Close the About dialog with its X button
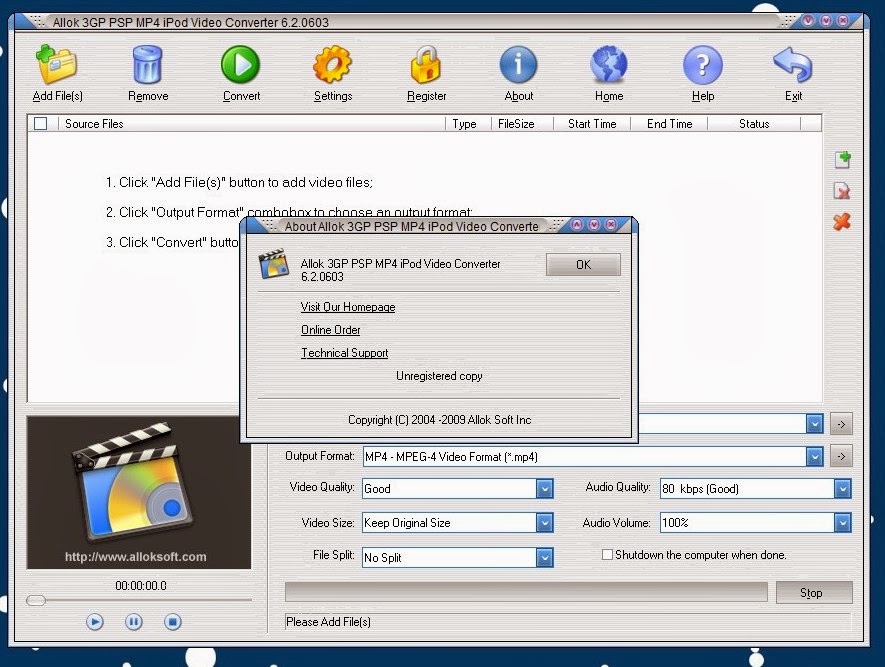 pos(611,225)
